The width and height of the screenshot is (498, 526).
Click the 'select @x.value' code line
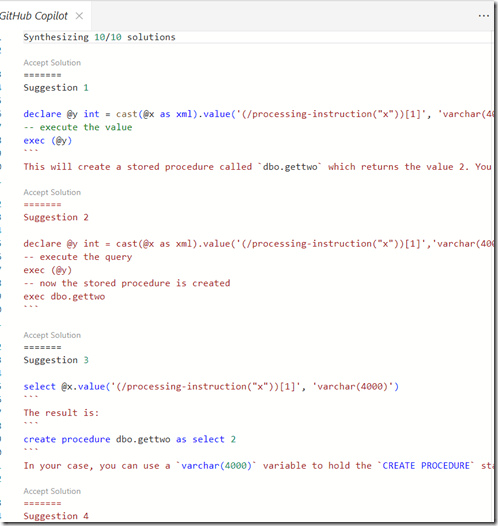pyautogui.click(x=211, y=386)
